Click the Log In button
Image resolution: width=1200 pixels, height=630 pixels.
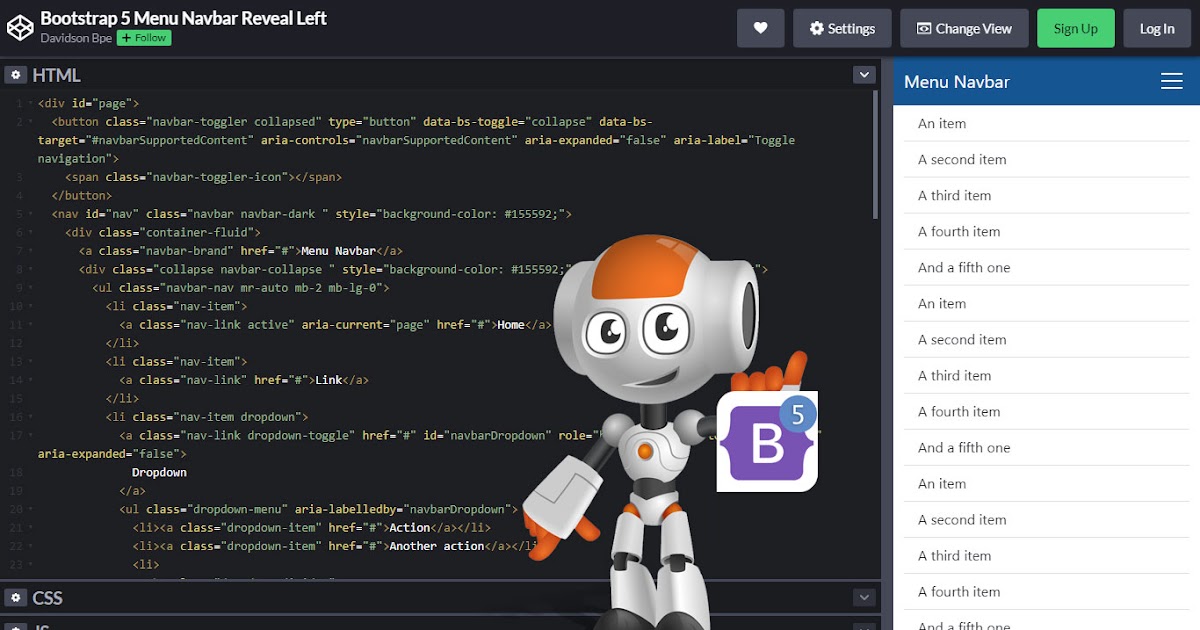point(1157,27)
